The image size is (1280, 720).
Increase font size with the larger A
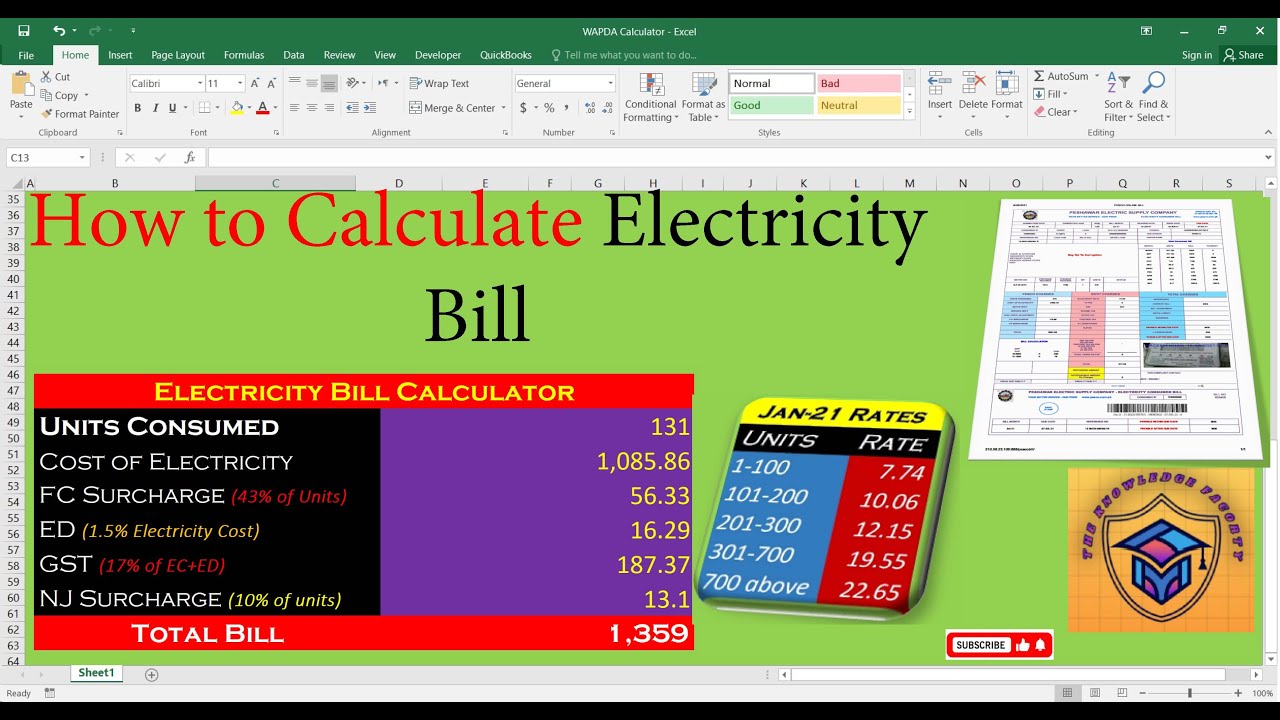tap(256, 83)
